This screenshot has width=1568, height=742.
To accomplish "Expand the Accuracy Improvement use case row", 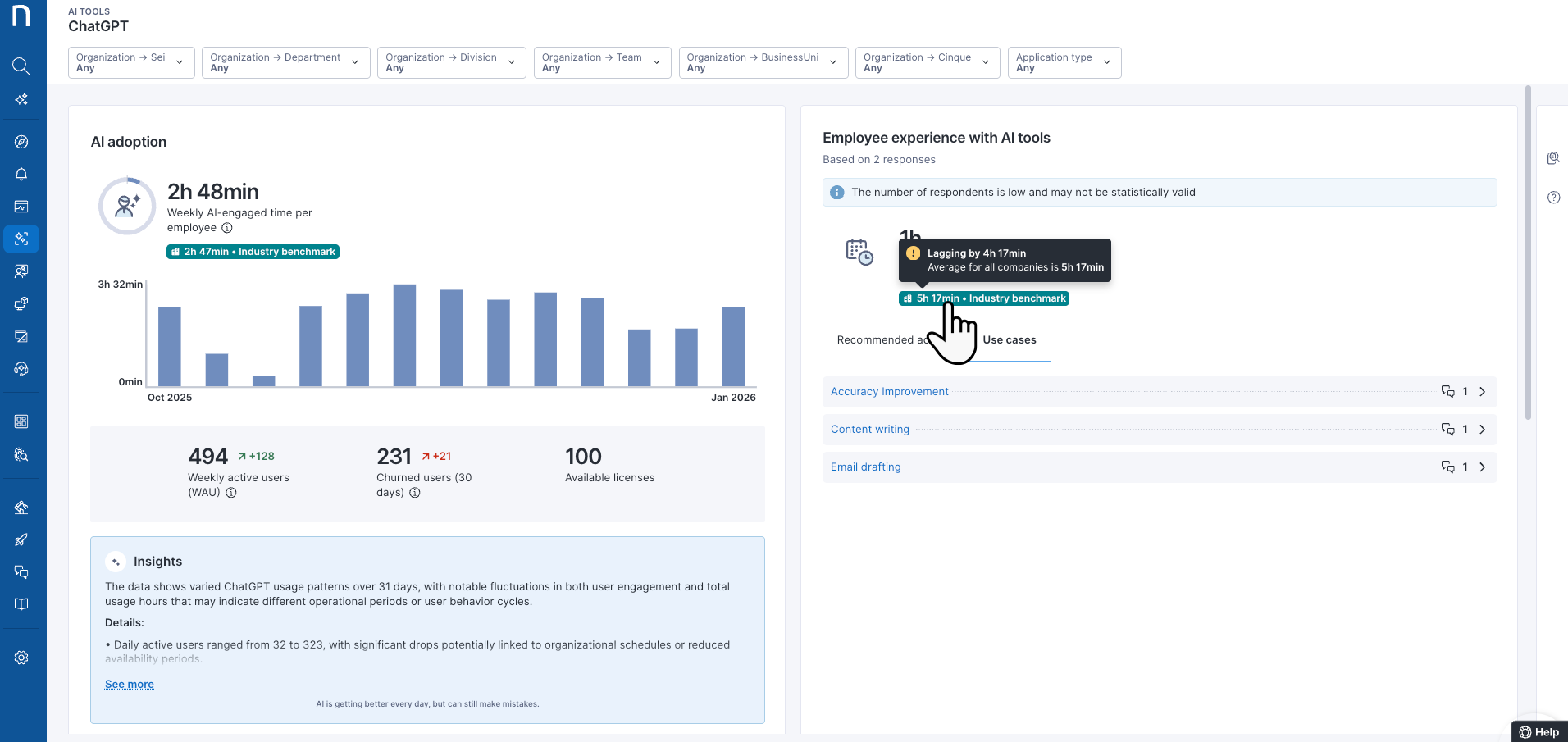I will 1482,392.
